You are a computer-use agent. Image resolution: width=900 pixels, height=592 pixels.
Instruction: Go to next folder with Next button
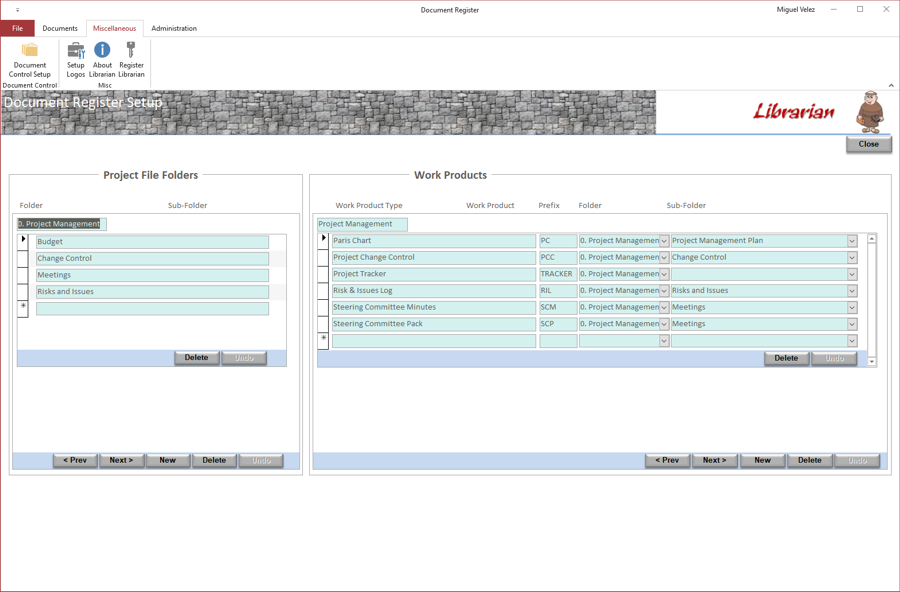coord(121,461)
